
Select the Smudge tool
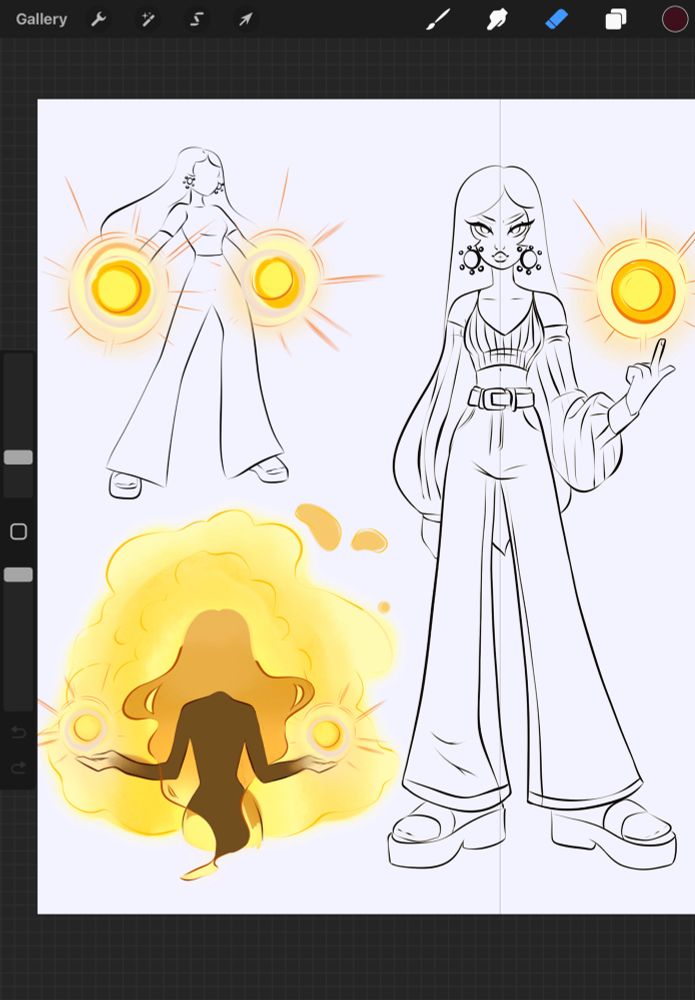pos(497,19)
